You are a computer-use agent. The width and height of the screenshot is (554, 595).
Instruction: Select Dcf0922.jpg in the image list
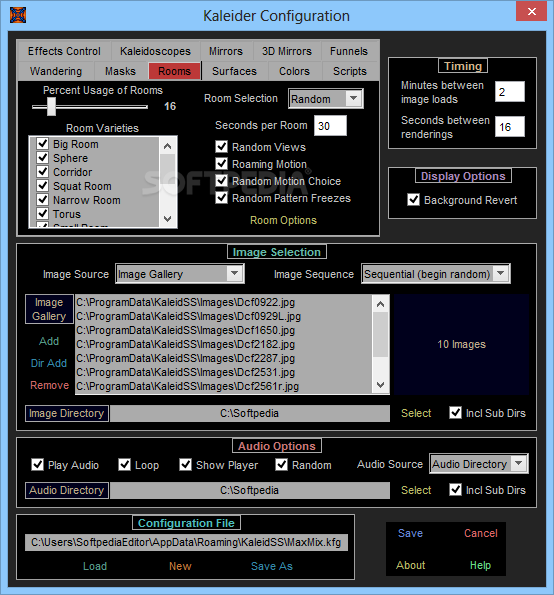(224, 302)
